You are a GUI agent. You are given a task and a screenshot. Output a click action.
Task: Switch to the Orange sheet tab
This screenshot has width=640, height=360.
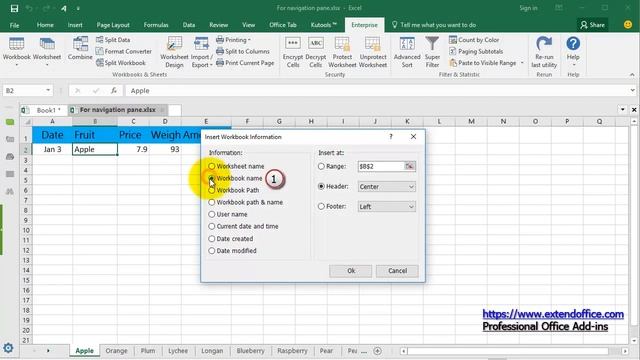[116, 351]
